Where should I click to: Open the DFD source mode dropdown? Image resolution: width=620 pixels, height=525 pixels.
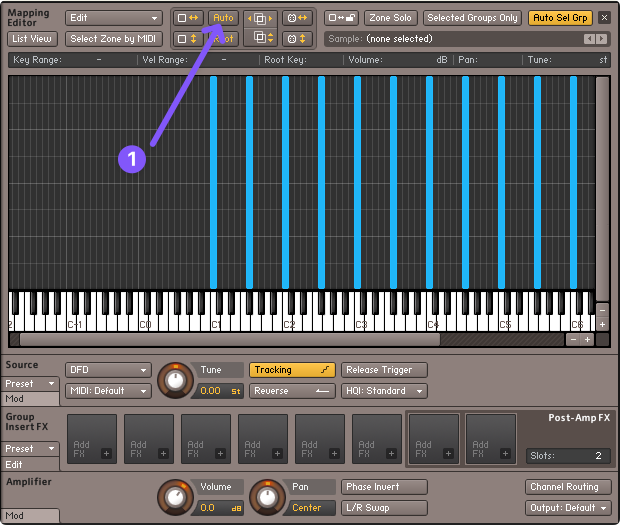click(x=108, y=370)
